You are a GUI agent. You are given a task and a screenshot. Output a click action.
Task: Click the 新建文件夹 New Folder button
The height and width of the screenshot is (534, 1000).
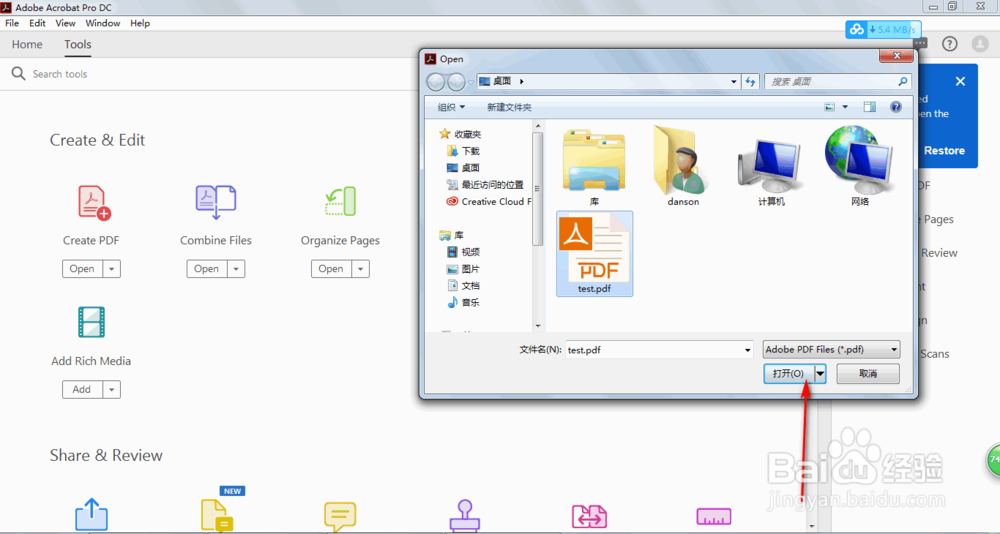pyautogui.click(x=509, y=107)
